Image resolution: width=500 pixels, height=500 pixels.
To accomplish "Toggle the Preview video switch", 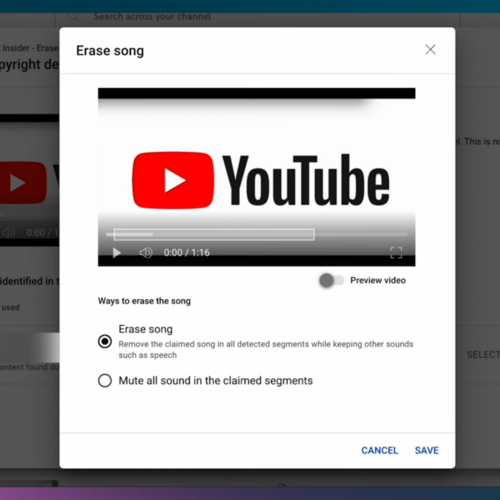I will (331, 280).
